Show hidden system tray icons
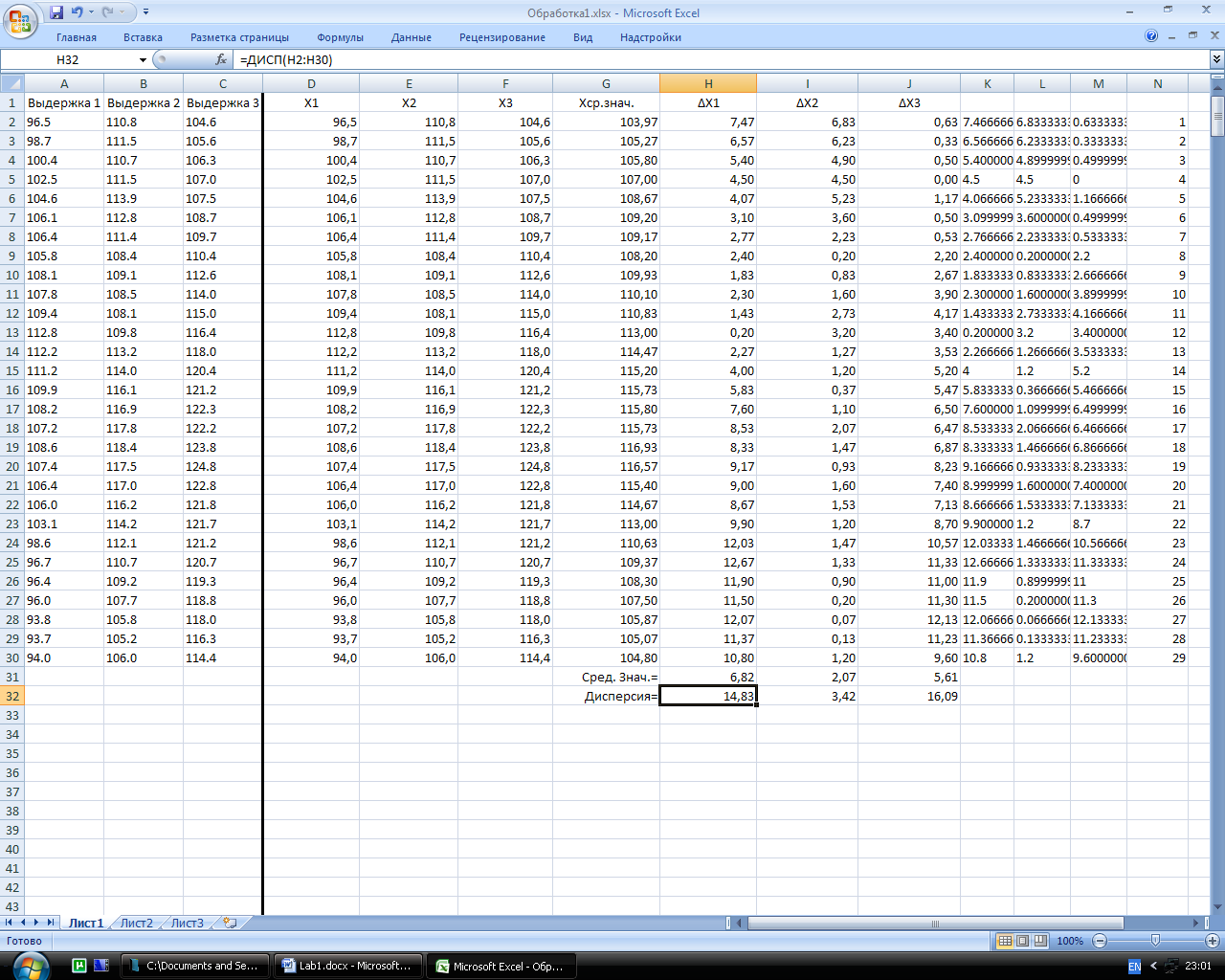Viewport: 1225px width, 980px height. pos(1153,967)
